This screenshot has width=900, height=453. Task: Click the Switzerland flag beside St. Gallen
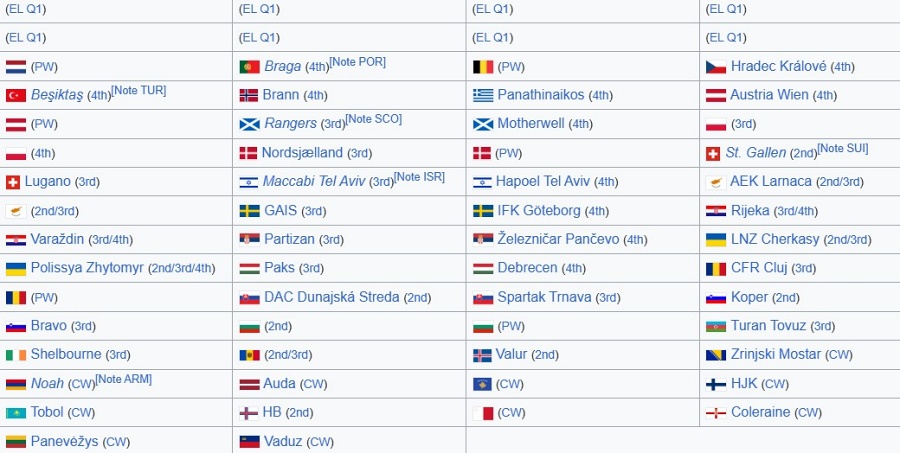712,154
